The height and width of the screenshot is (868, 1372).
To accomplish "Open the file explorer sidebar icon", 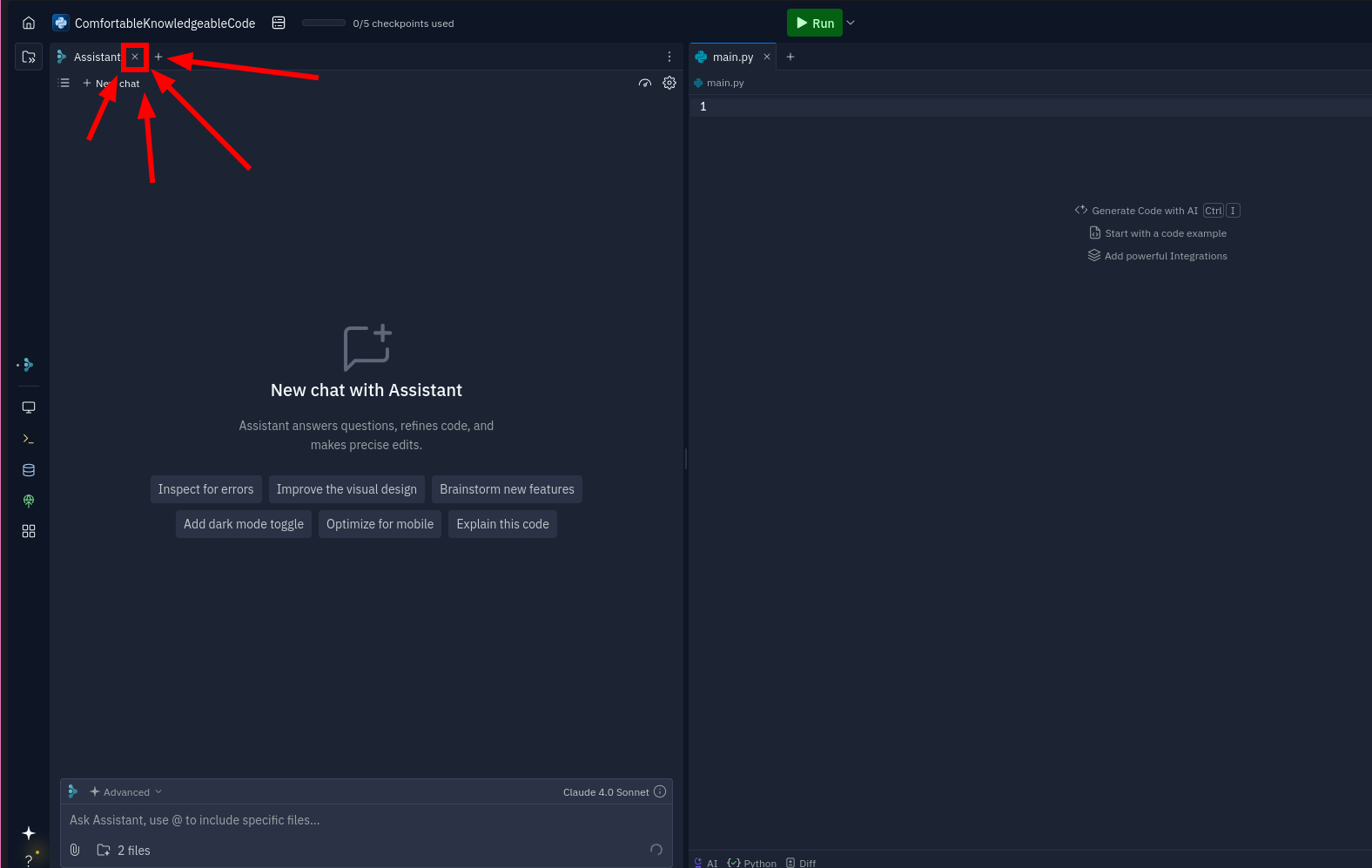I will point(29,57).
